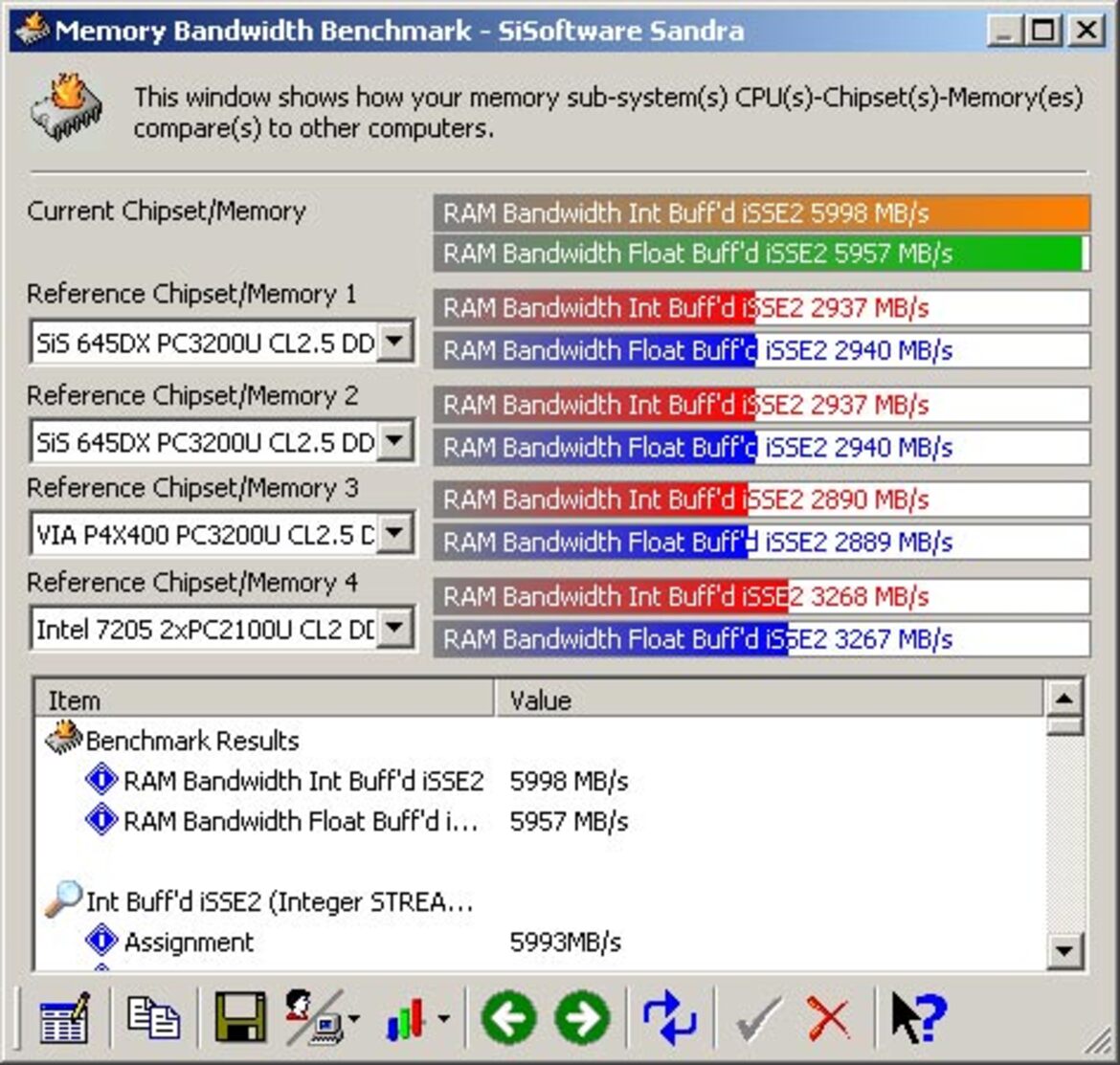Click the 5993MB/s Assignment value
Viewport: 1120px width, 1065px height.
[565, 943]
